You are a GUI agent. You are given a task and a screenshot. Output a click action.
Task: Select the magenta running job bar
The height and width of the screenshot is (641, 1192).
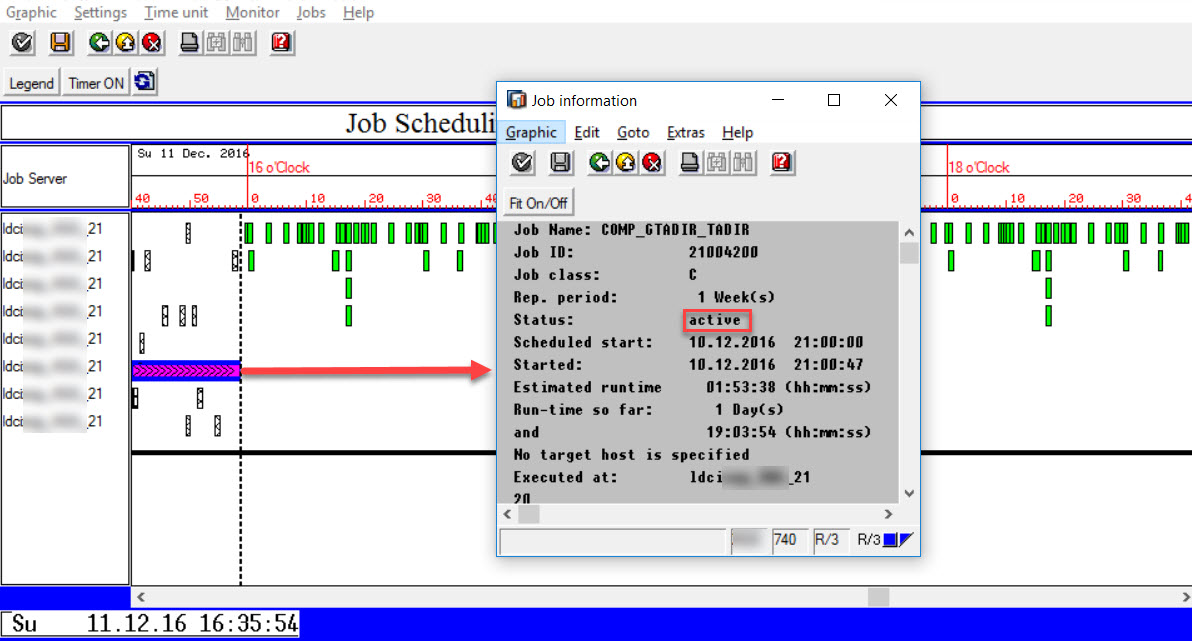coord(185,369)
